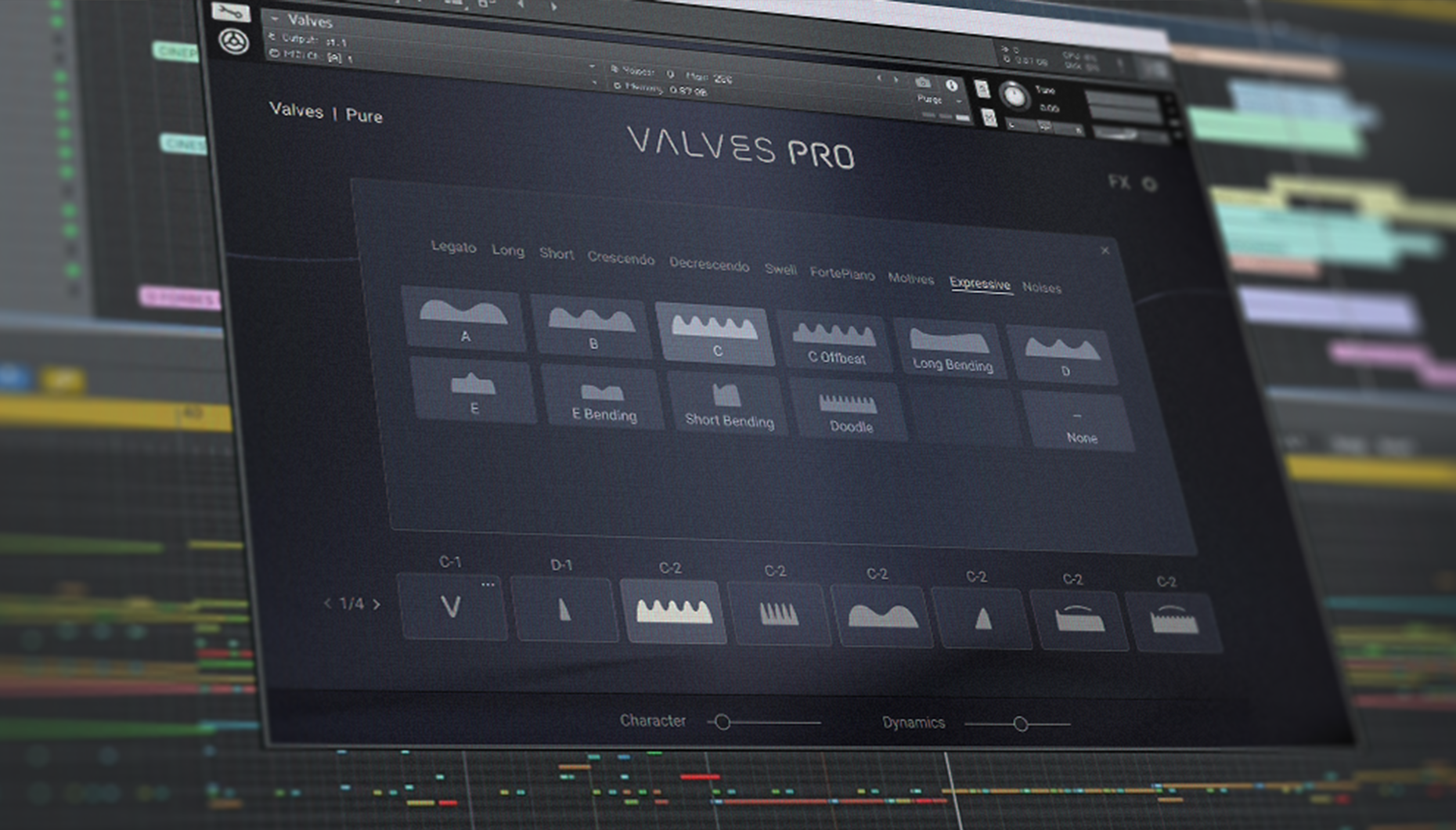This screenshot has height=830, width=1456.
Task: Select the C-2 spiky sawtooth slot
Action: point(780,615)
